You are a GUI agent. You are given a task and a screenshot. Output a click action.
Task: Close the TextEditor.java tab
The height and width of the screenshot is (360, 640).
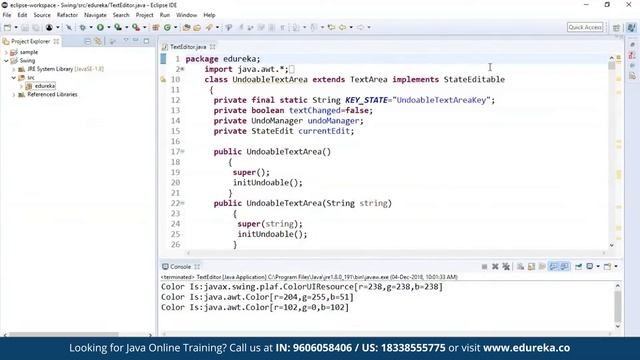coord(213,47)
